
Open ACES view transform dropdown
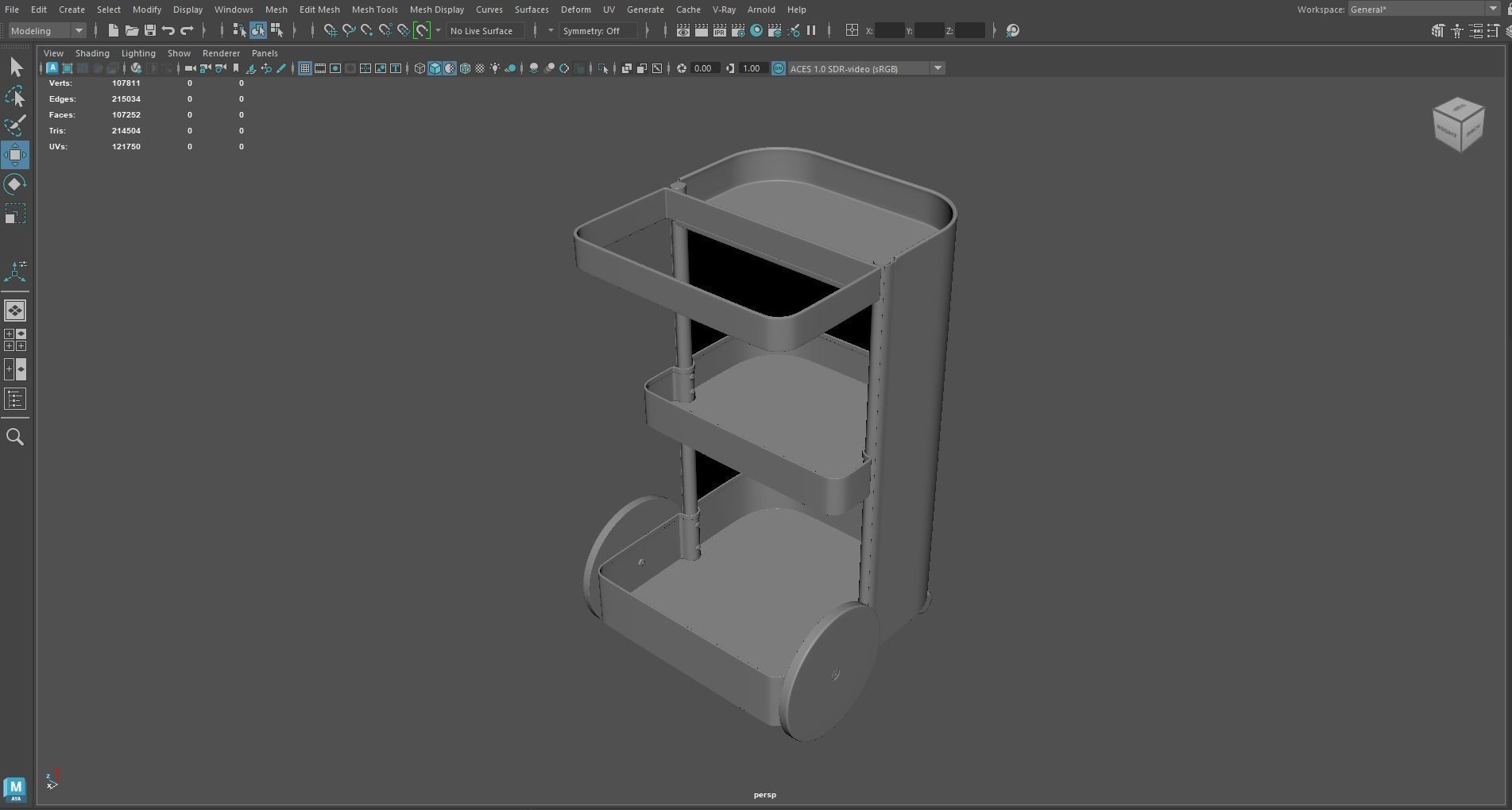click(x=865, y=68)
